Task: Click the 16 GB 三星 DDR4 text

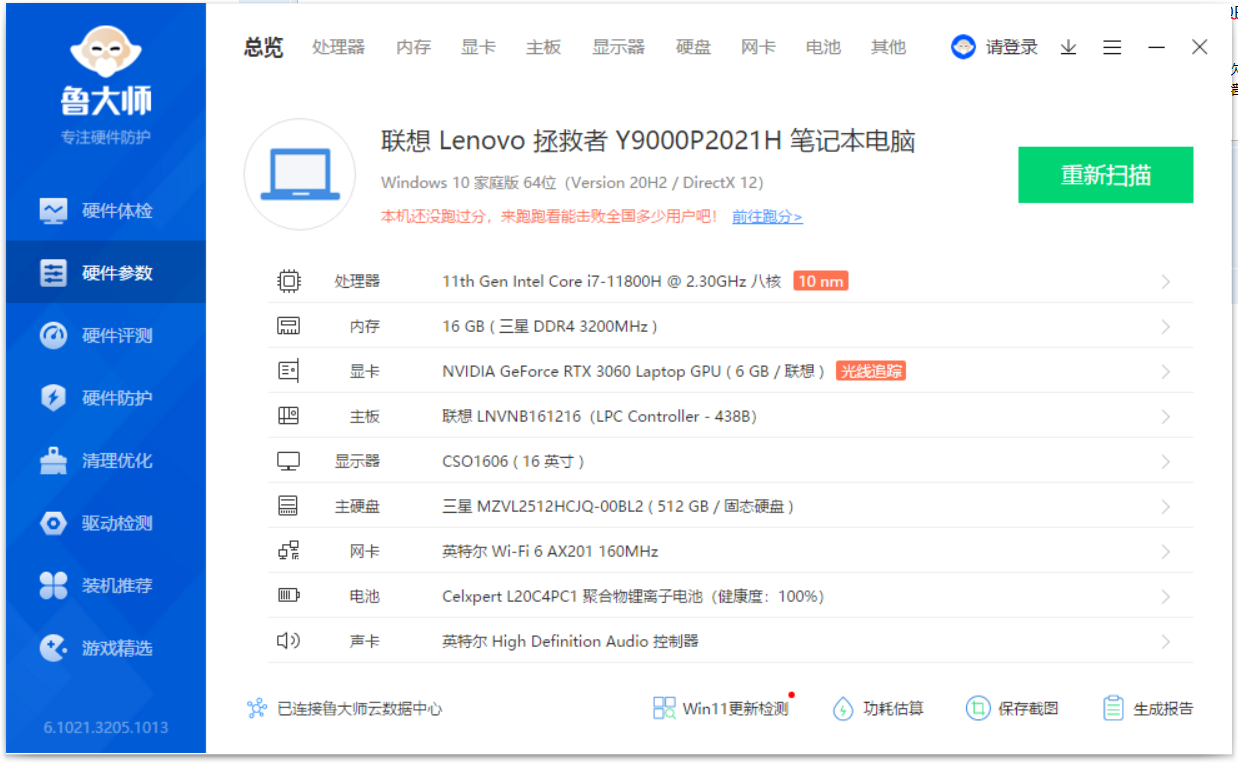Action: [550, 326]
